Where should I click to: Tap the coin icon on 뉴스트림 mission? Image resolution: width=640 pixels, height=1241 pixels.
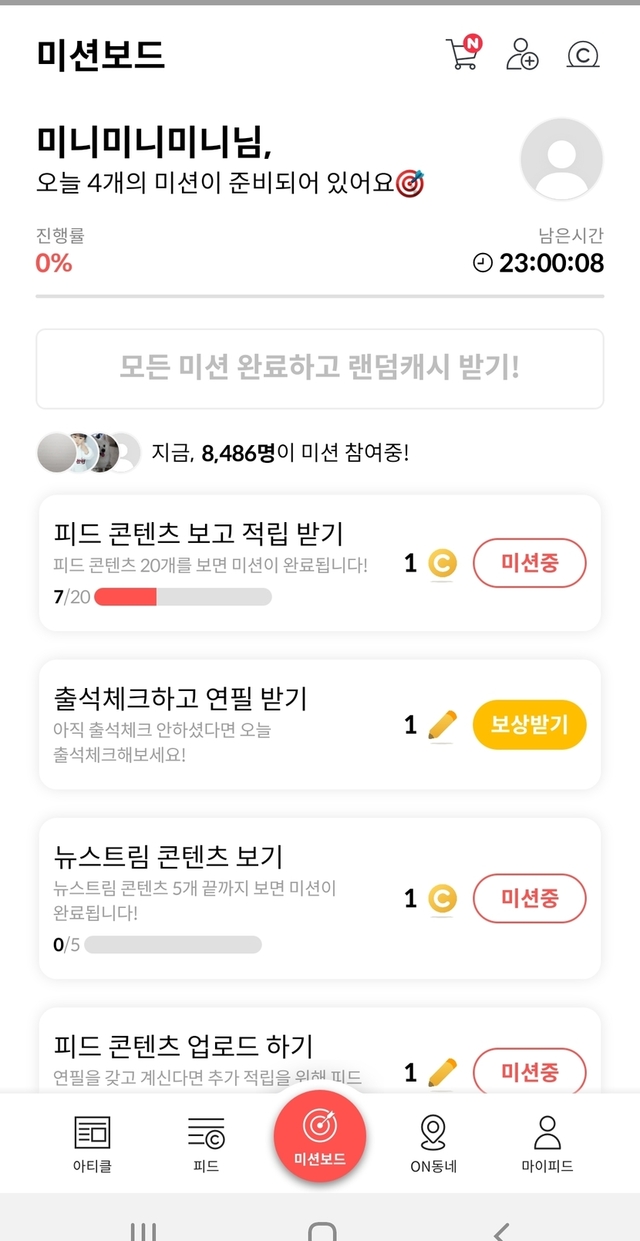442,898
